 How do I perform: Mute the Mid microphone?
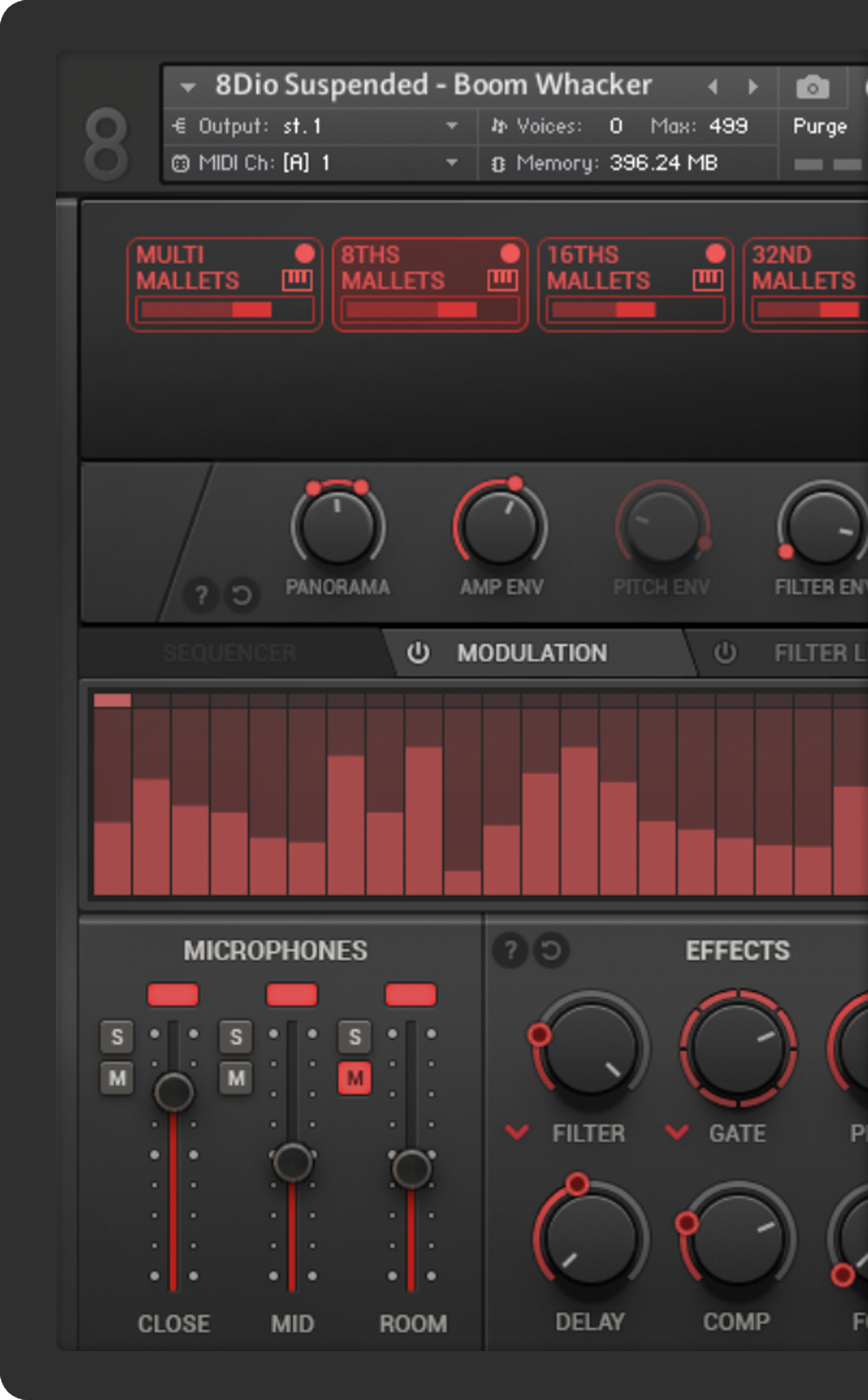coord(236,1078)
